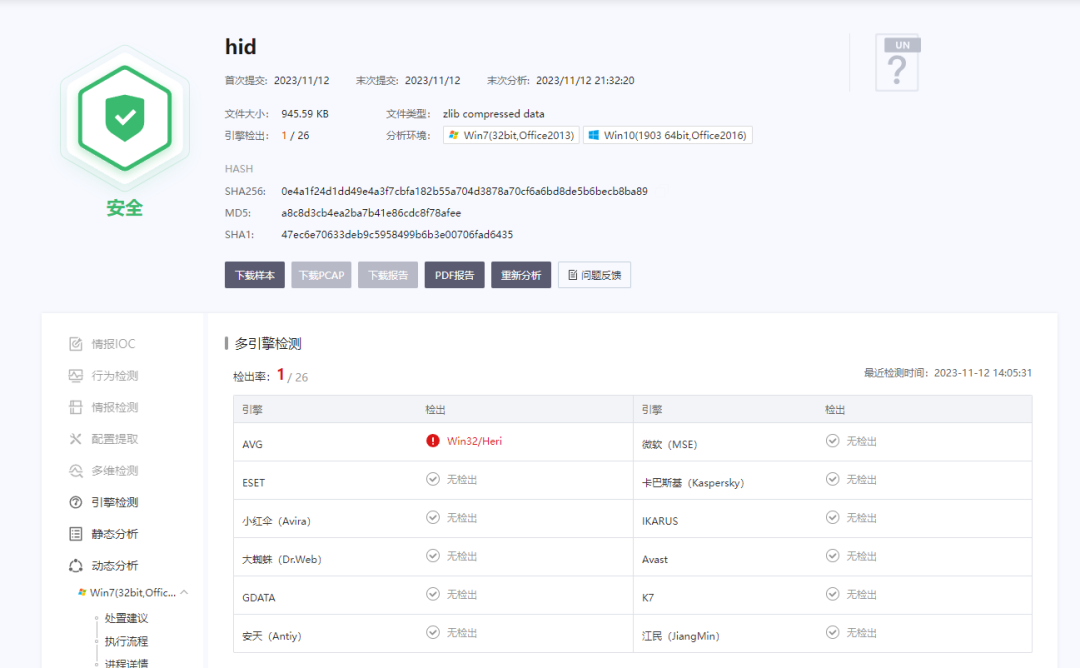Open the Win7(32bit,Offic... tree item
This screenshot has height=668, width=1080.
[133, 592]
